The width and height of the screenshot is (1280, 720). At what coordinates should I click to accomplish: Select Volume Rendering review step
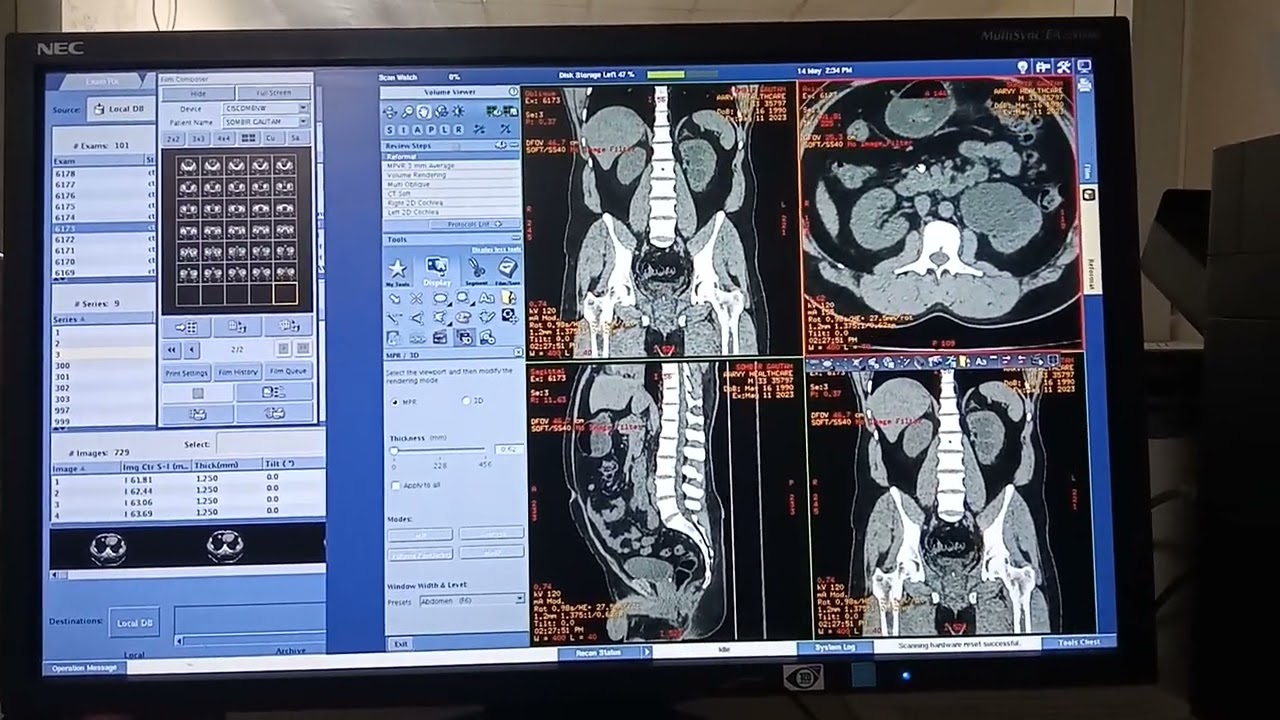(x=451, y=175)
